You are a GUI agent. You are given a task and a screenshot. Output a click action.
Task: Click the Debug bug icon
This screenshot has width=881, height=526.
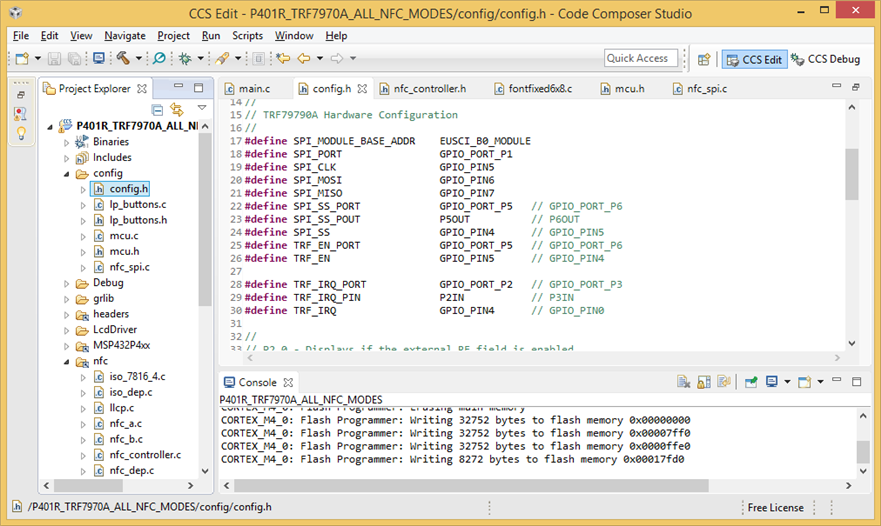point(187,59)
